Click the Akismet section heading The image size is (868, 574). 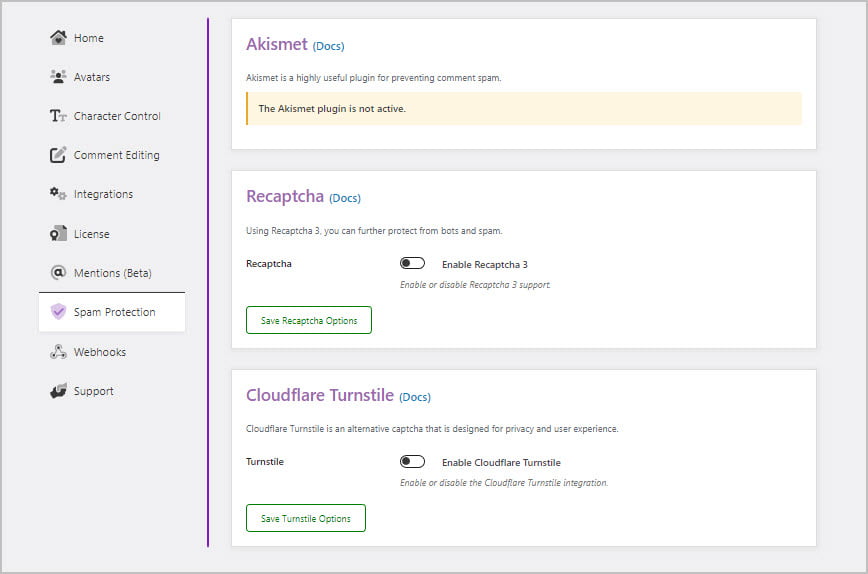pyautogui.click(x=277, y=44)
